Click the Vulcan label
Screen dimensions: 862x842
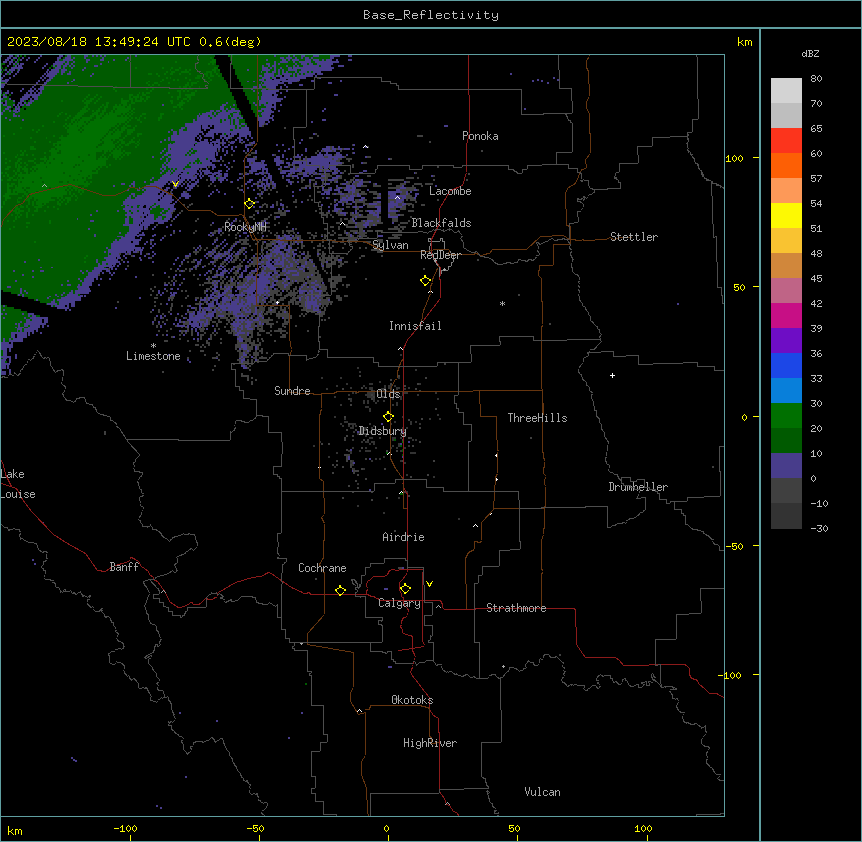coord(543,792)
